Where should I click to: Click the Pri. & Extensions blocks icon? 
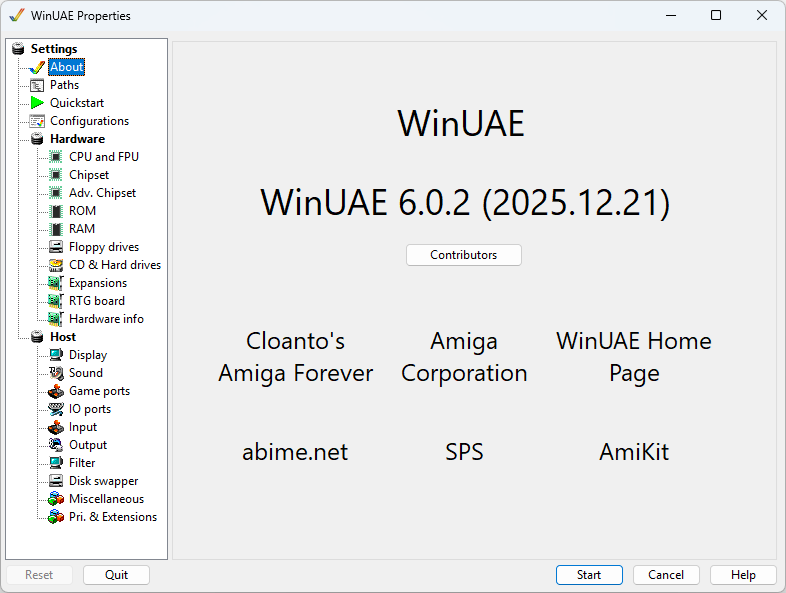click(56, 517)
